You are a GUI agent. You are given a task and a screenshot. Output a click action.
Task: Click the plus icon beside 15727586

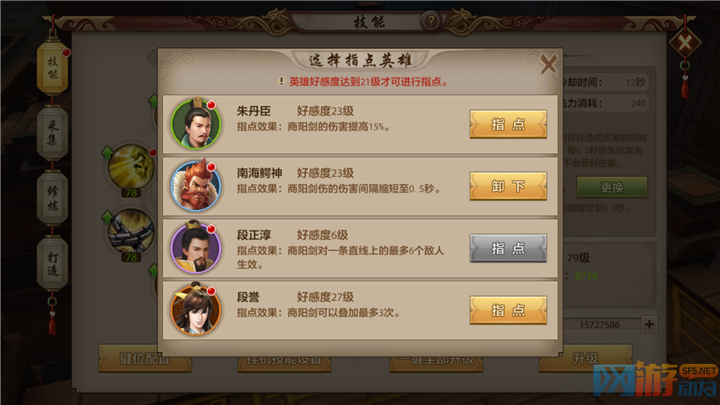tap(649, 324)
